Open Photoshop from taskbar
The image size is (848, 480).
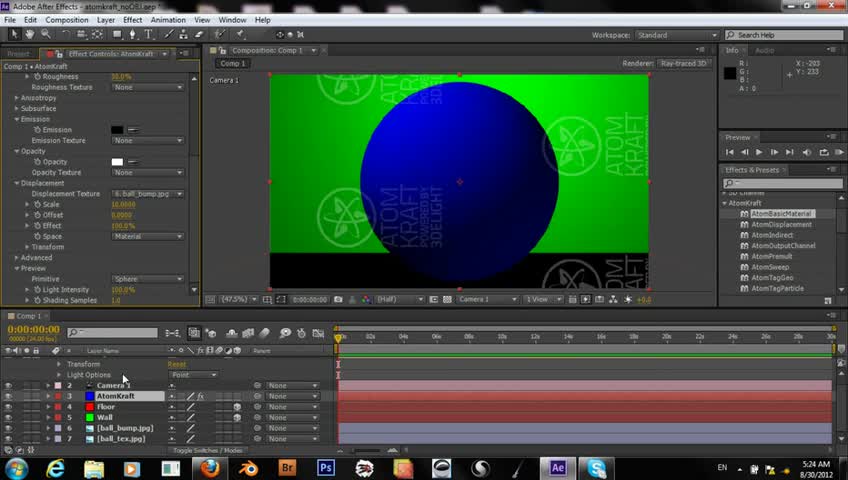(326, 468)
